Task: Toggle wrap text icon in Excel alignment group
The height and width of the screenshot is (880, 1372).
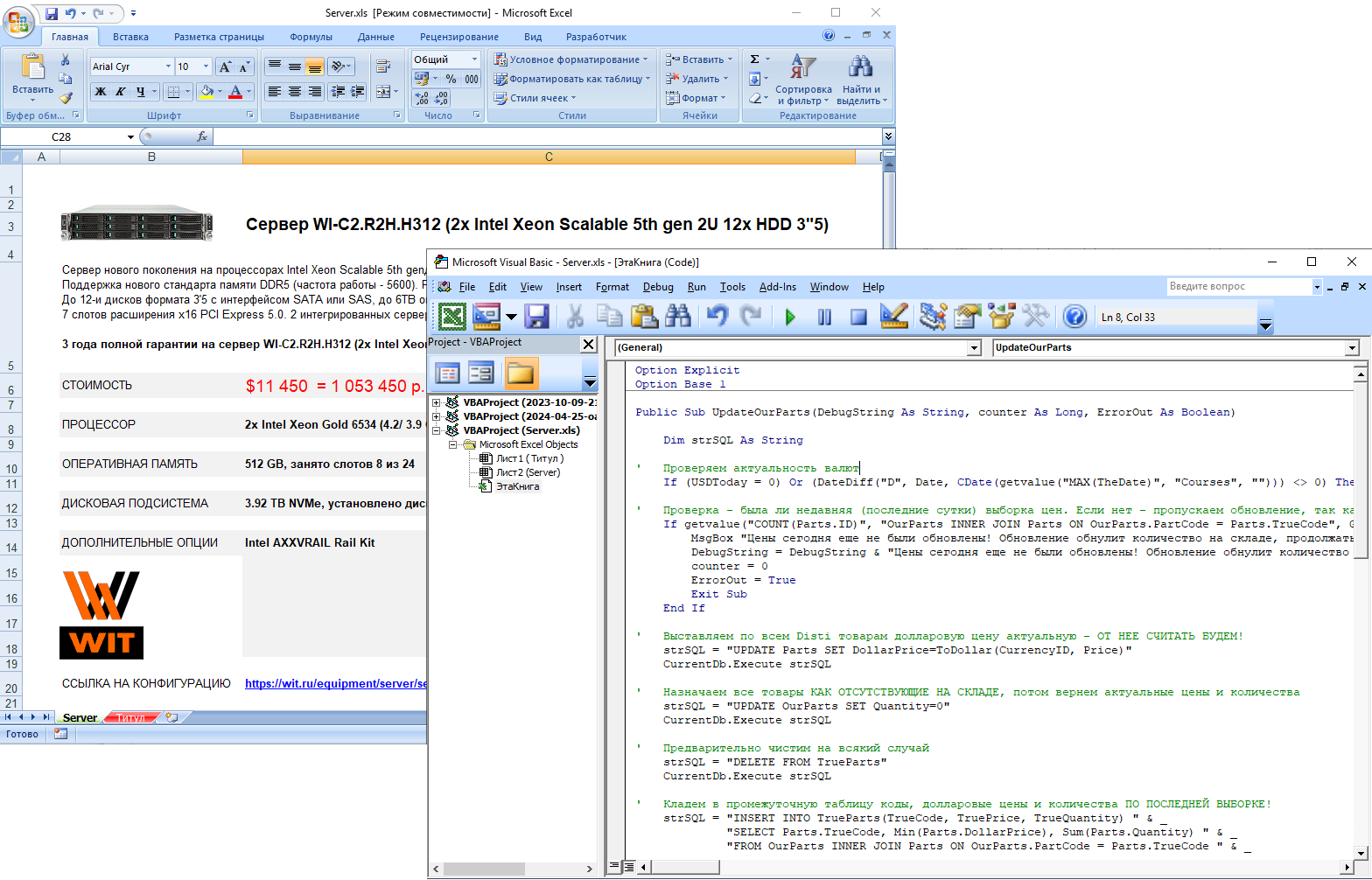Action: click(382, 66)
